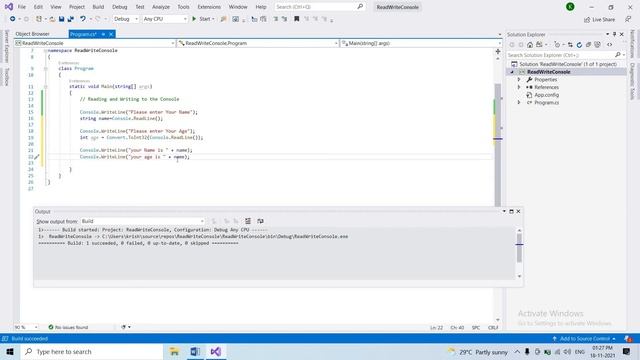Open the Debug menu
This screenshot has height=360, width=640.
pyautogui.click(x=120, y=7)
